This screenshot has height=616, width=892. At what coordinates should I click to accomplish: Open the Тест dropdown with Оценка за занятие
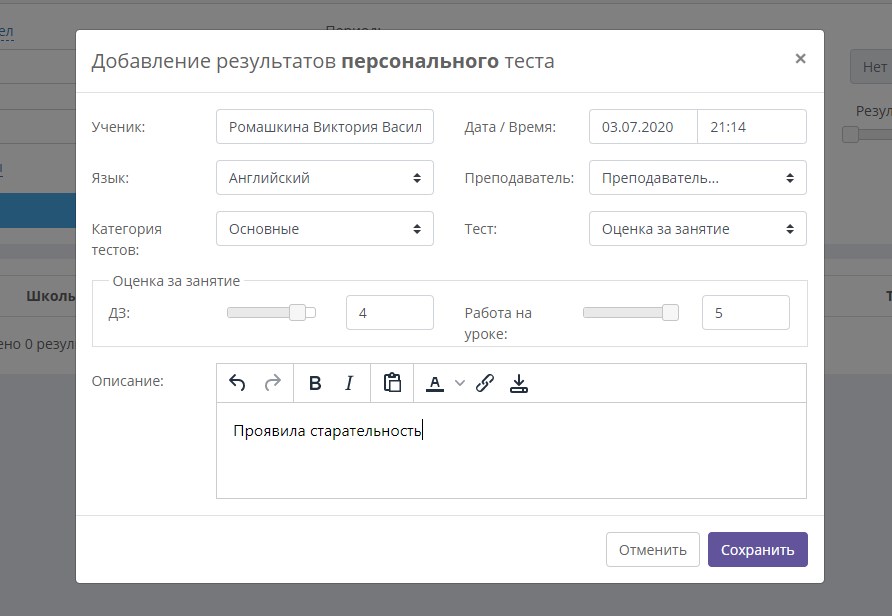697,229
